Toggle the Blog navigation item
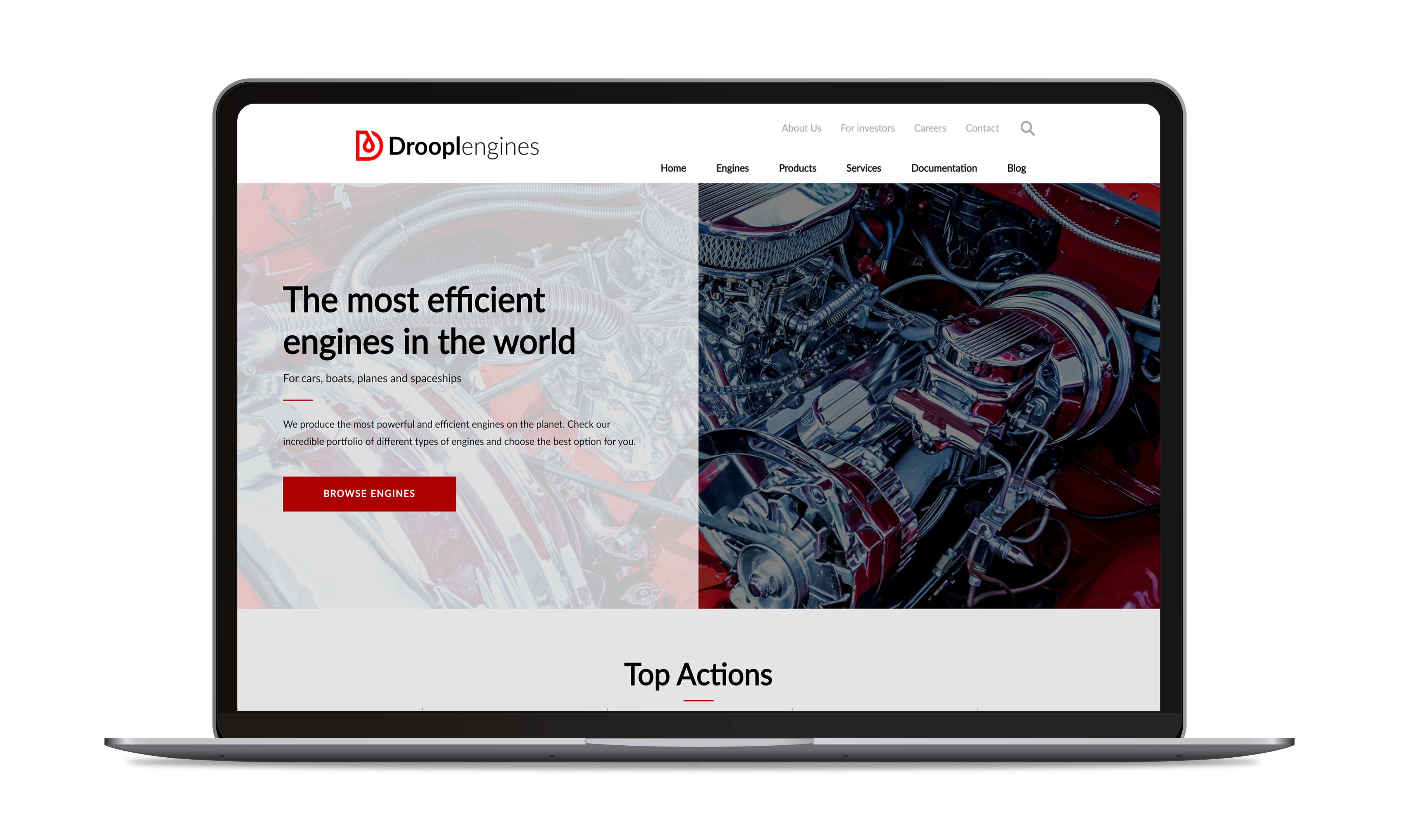The width and height of the screenshot is (1406, 840). click(x=1020, y=167)
